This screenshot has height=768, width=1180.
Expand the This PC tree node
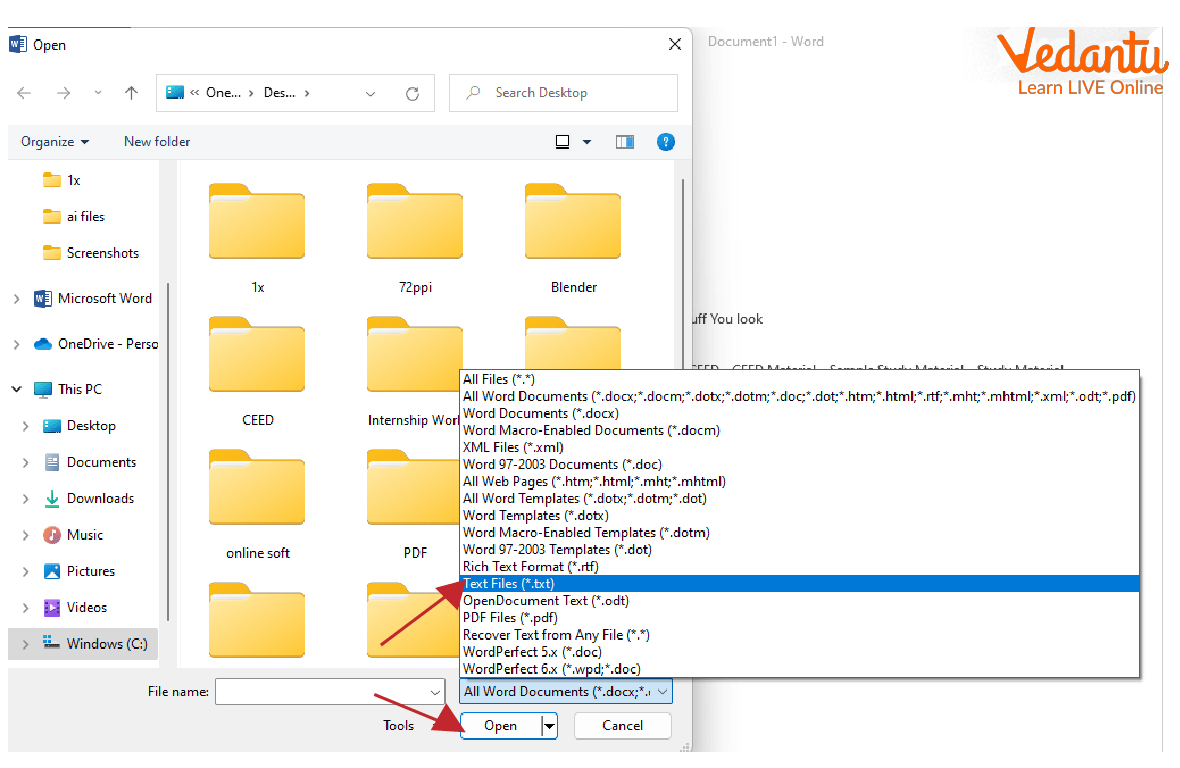(17, 389)
